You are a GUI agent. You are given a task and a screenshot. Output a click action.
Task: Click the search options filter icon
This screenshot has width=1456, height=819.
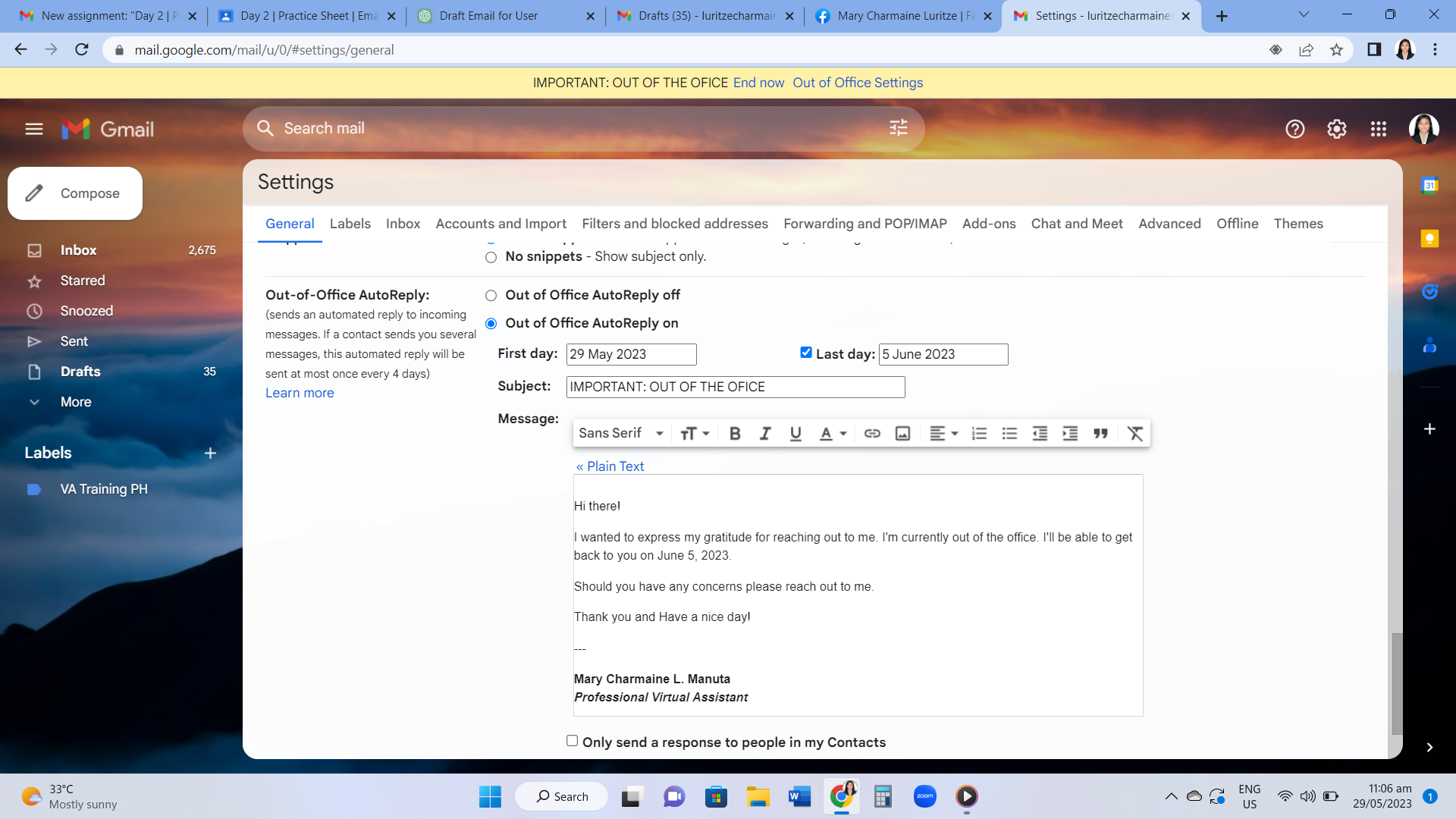tap(898, 128)
